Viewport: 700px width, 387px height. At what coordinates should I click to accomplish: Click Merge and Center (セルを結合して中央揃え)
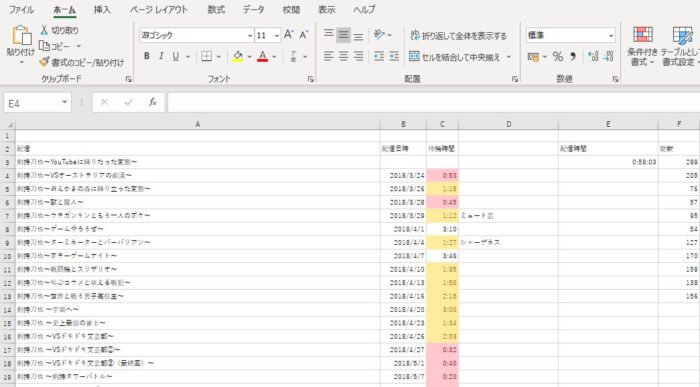point(454,57)
